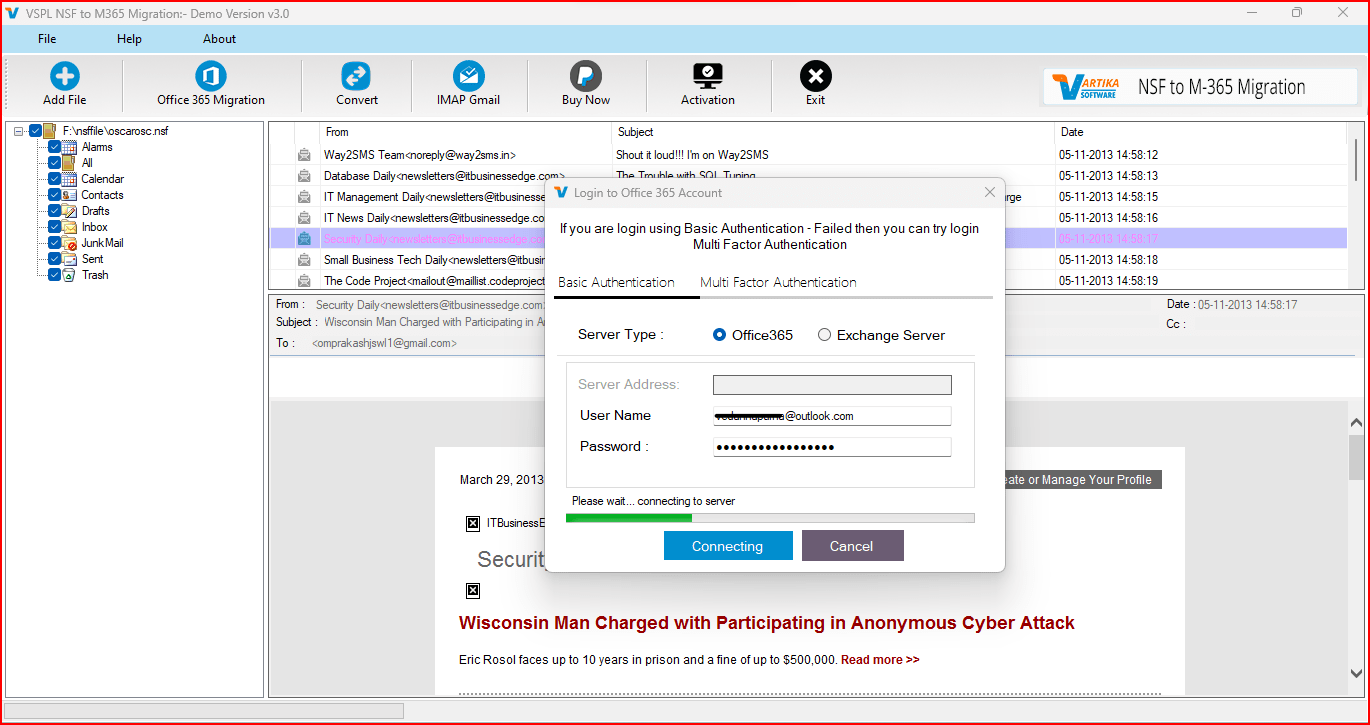The image size is (1370, 725).
Task: Select the Security Daily highlighted mail row
Action: coord(810,239)
